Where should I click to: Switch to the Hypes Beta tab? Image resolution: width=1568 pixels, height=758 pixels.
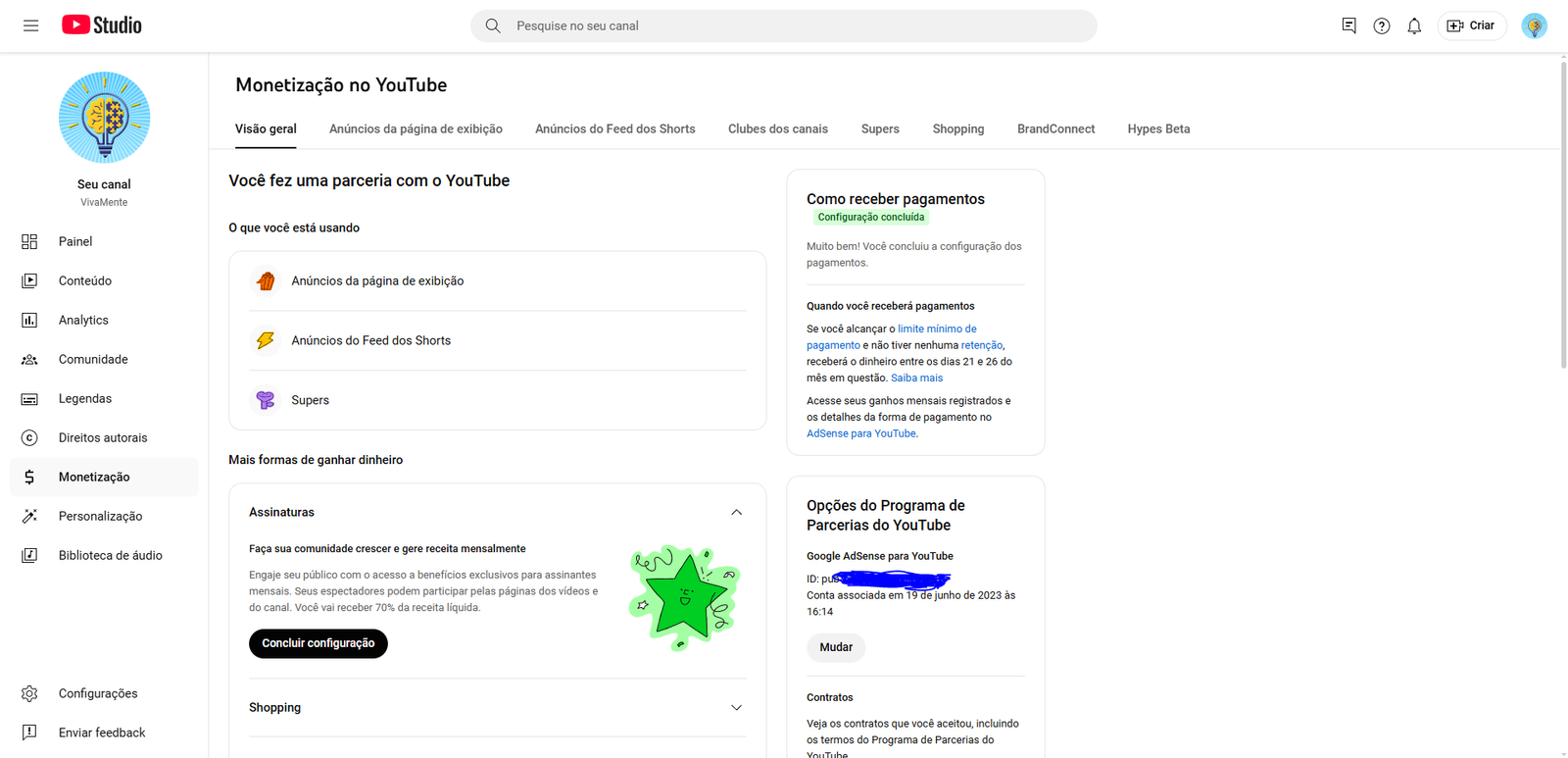[x=1158, y=128]
